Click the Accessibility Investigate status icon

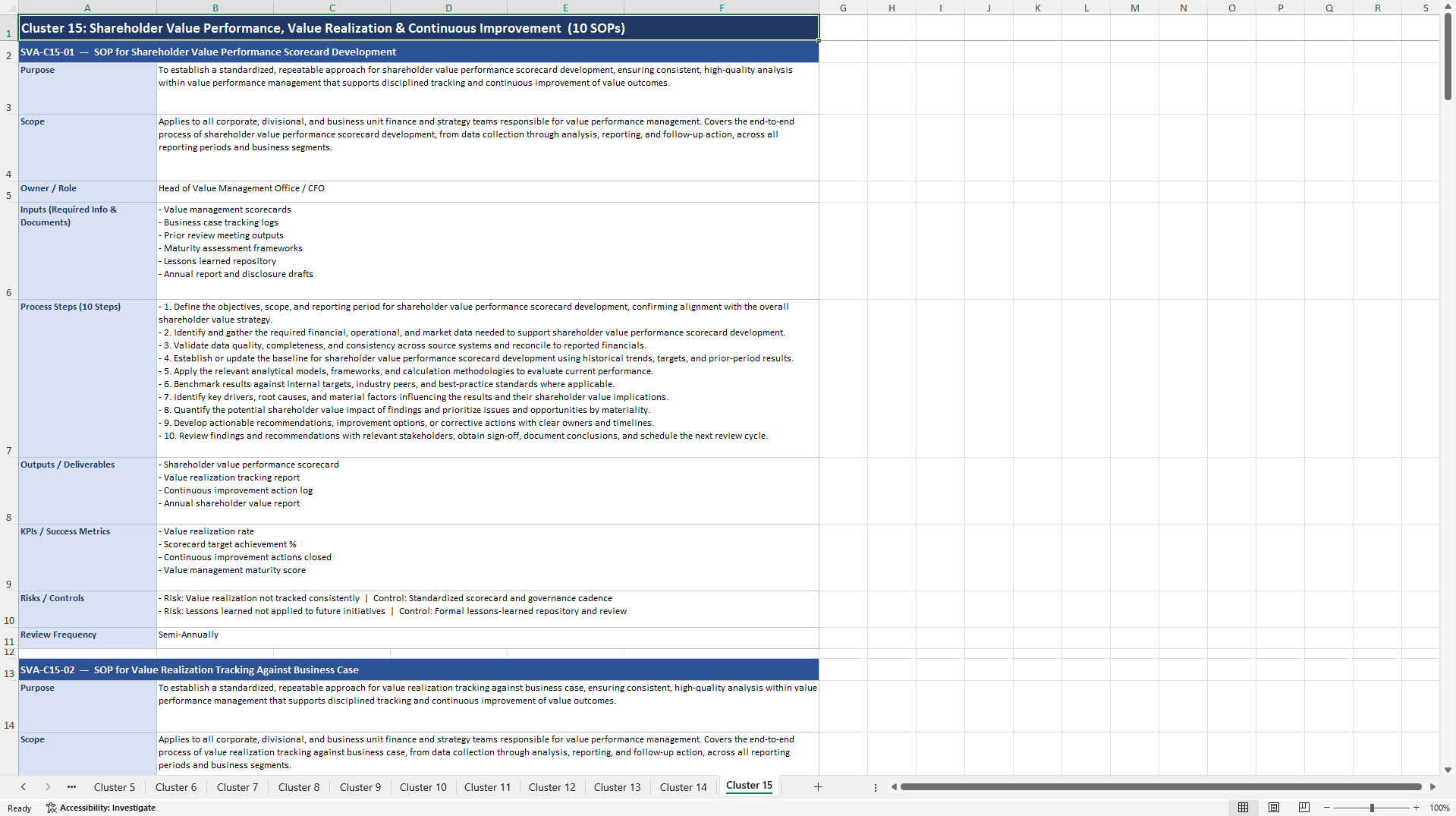coord(101,808)
